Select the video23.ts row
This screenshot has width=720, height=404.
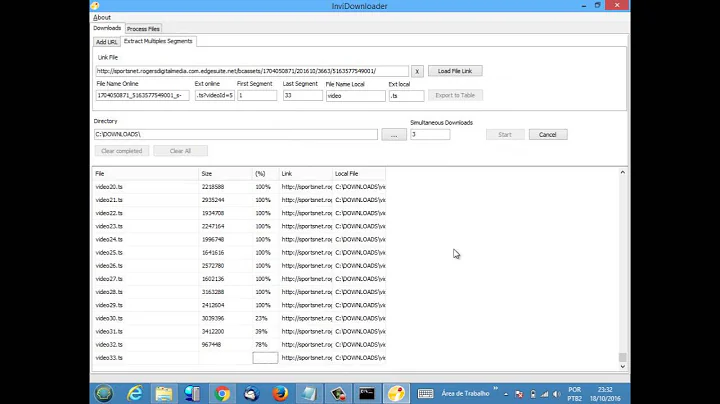point(239,226)
